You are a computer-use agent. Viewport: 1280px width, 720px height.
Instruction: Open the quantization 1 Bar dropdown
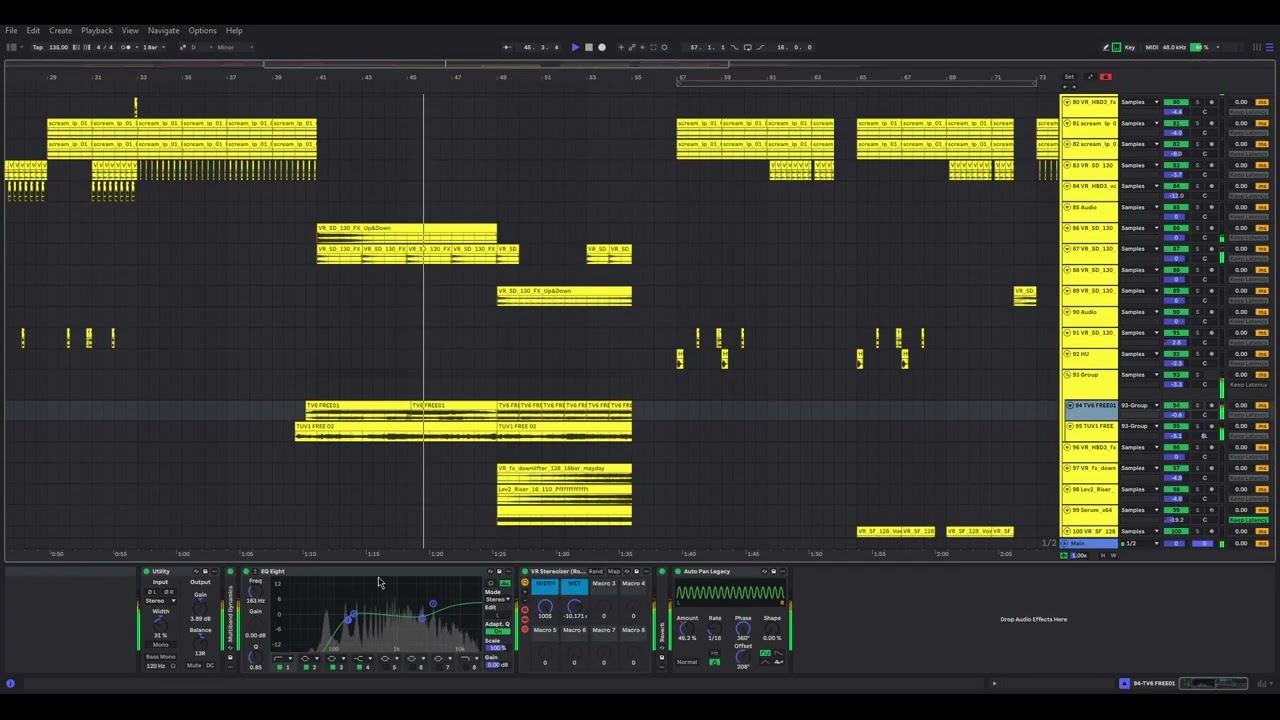pyautogui.click(x=153, y=47)
